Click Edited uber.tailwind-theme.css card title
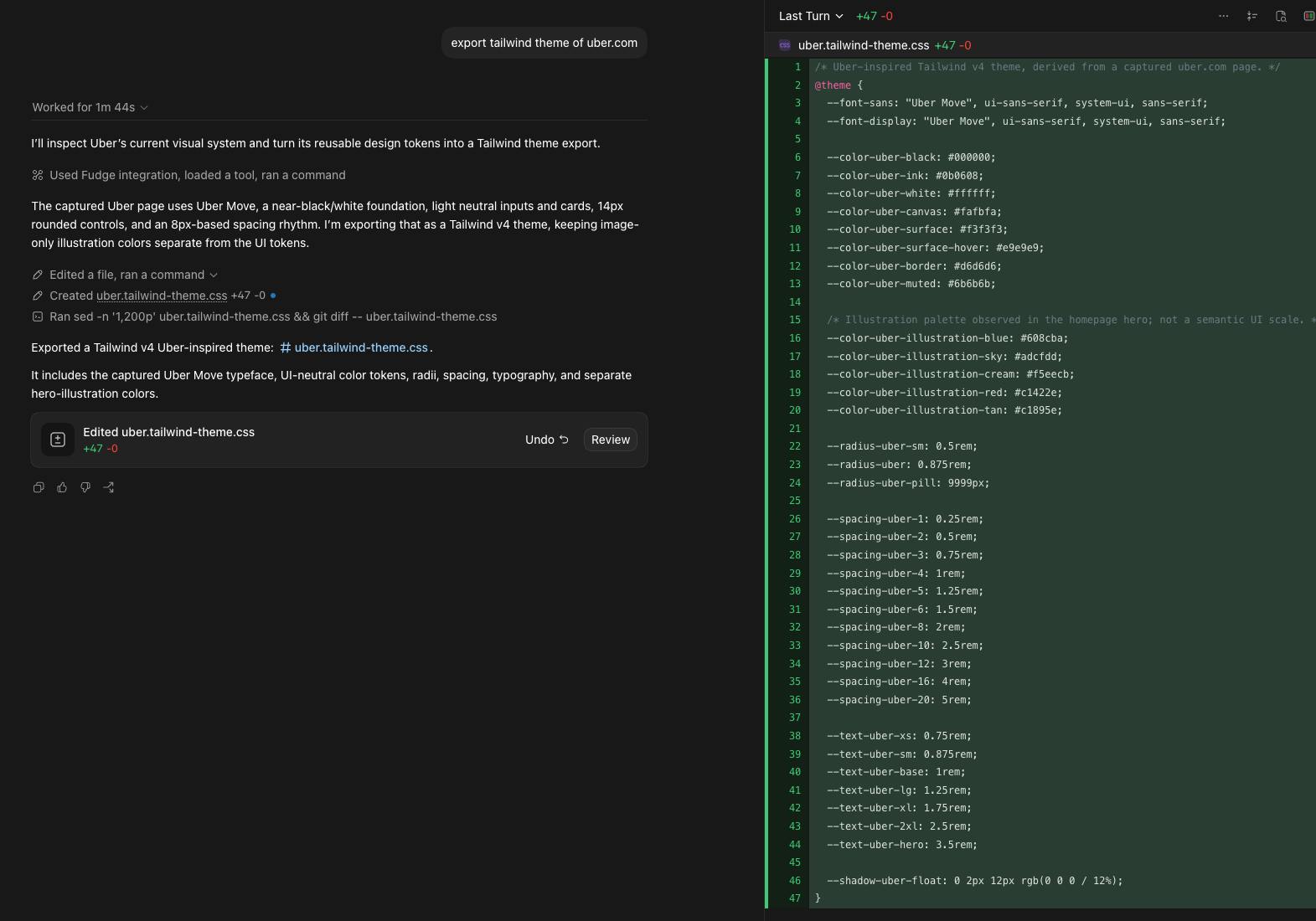 coord(168,432)
